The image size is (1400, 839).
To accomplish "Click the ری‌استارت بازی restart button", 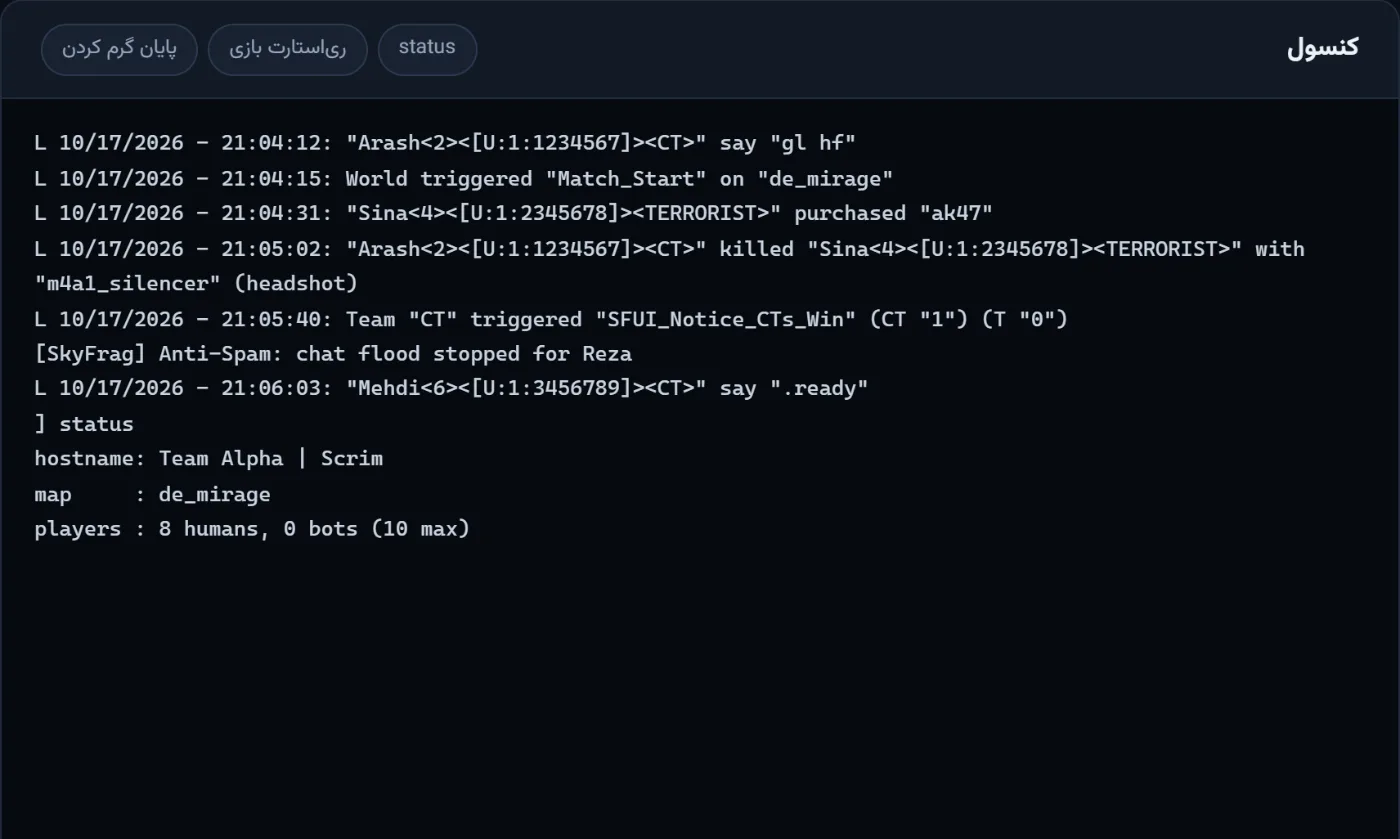I will tap(287, 49).
